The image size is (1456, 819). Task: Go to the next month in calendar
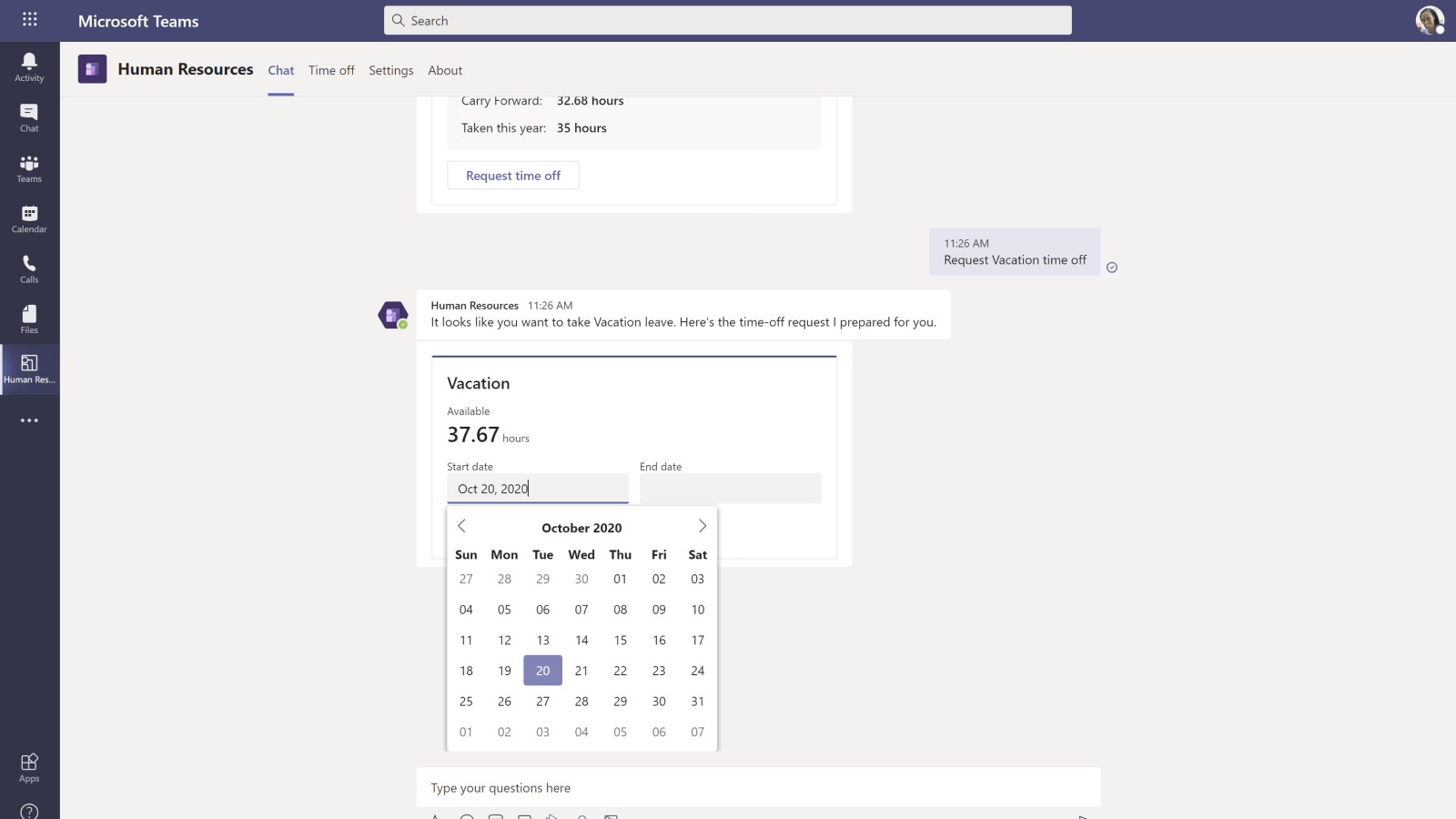tap(702, 525)
